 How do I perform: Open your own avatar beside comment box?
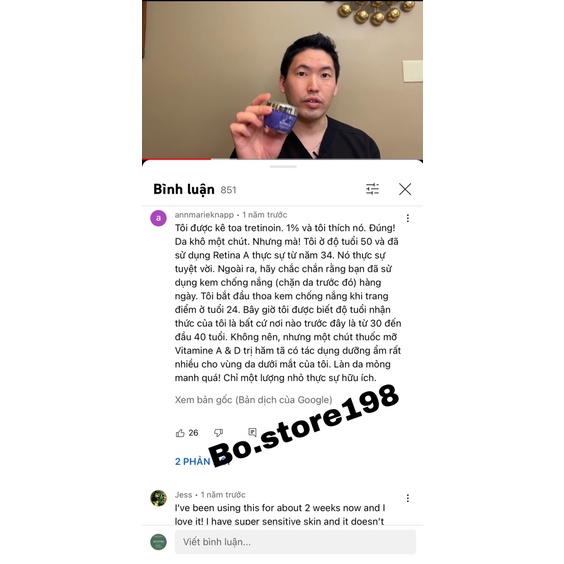pyautogui.click(x=158, y=542)
